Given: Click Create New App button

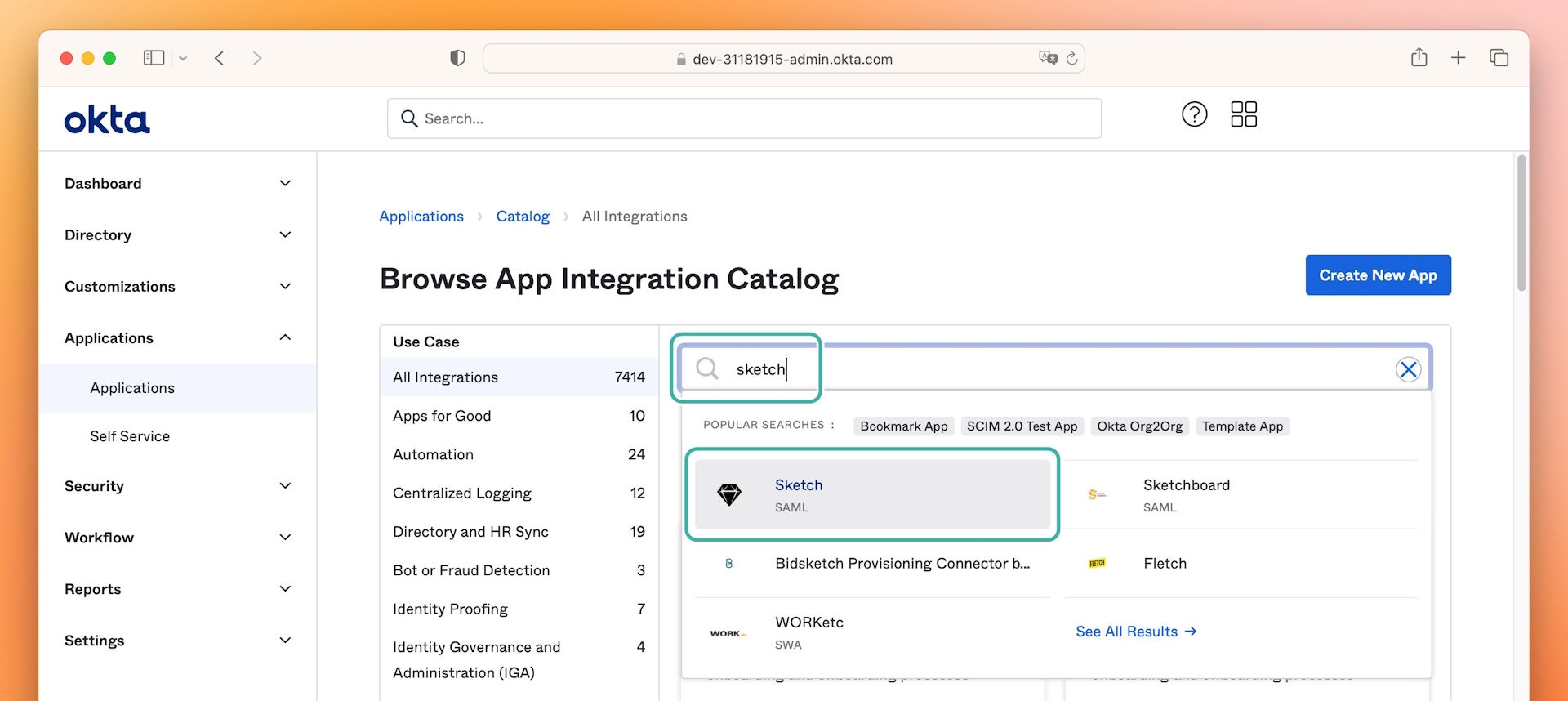Looking at the screenshot, I should [x=1378, y=275].
